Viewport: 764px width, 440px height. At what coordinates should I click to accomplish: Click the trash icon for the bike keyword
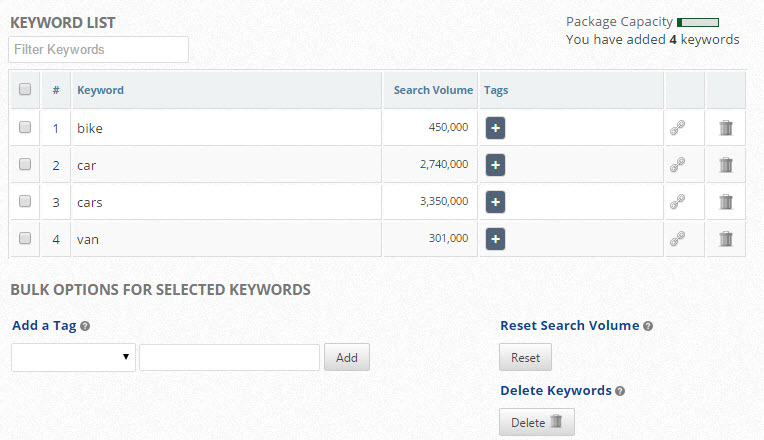click(726, 128)
